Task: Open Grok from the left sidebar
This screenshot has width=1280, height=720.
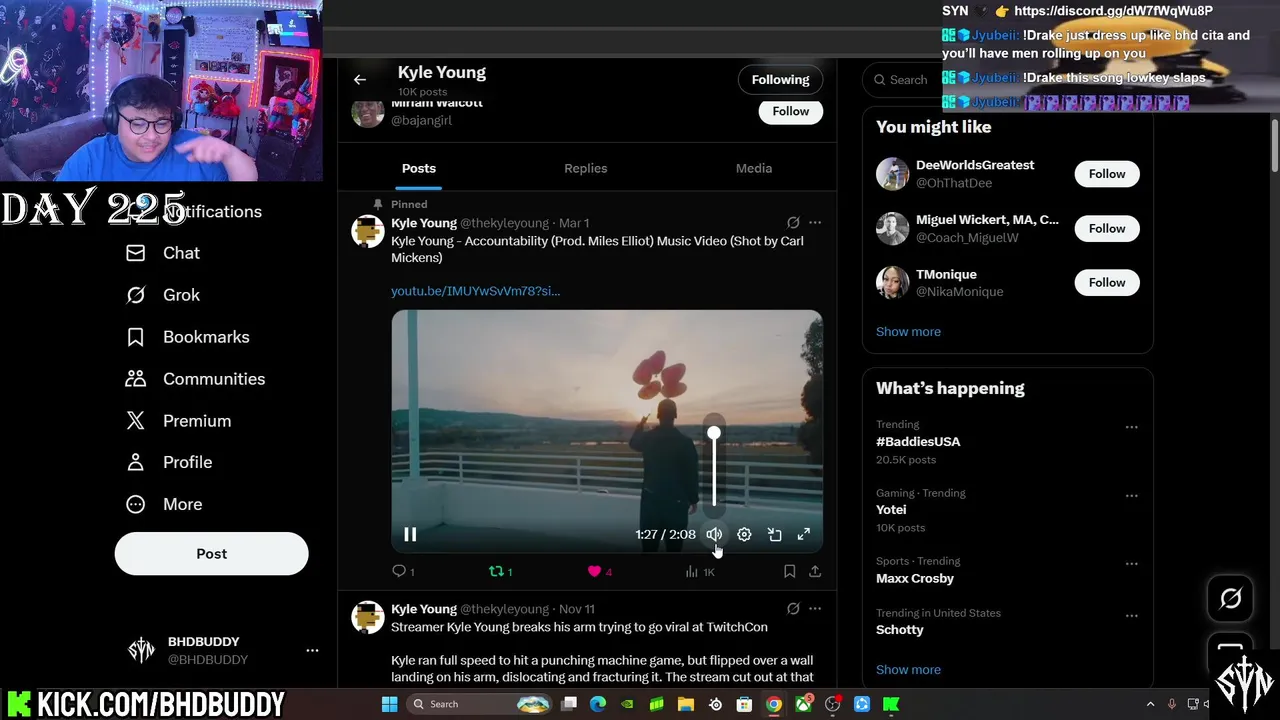Action: [163, 295]
